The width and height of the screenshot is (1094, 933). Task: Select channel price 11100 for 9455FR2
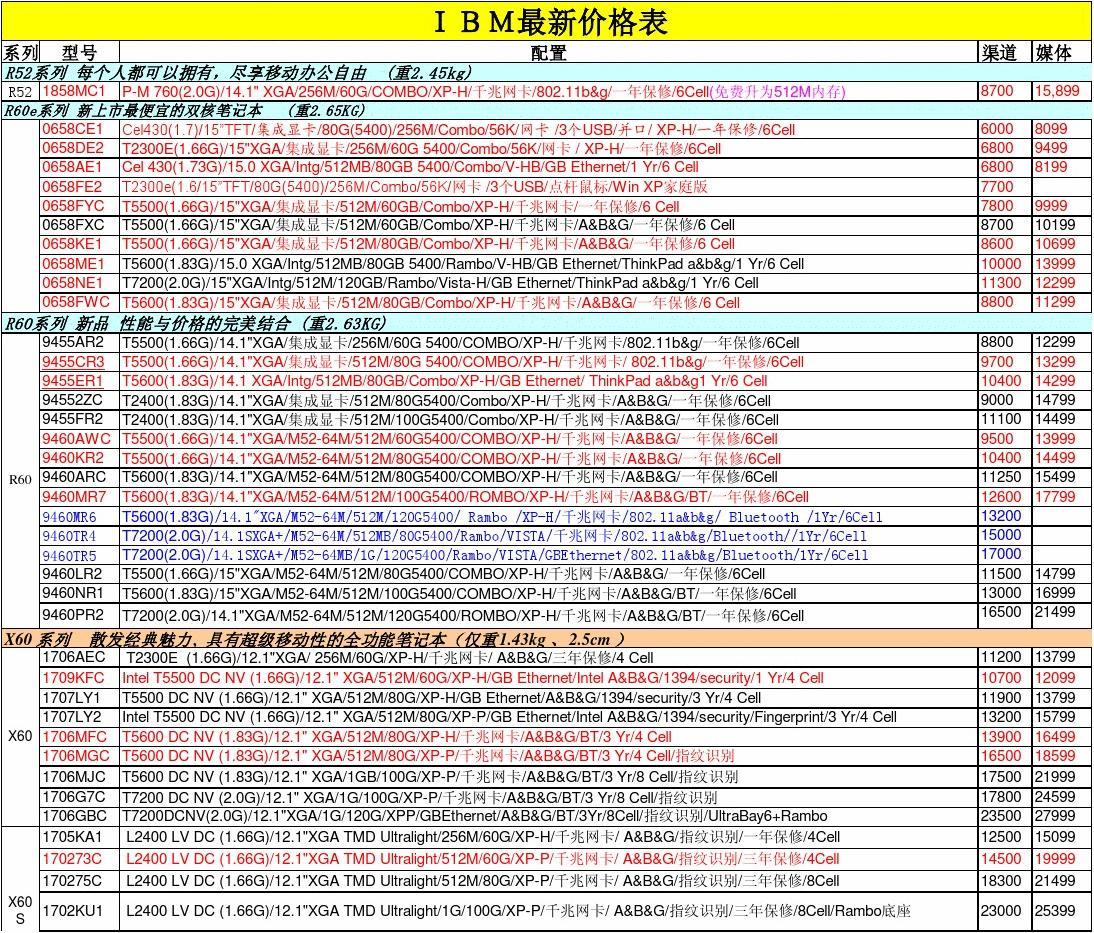1001,419
